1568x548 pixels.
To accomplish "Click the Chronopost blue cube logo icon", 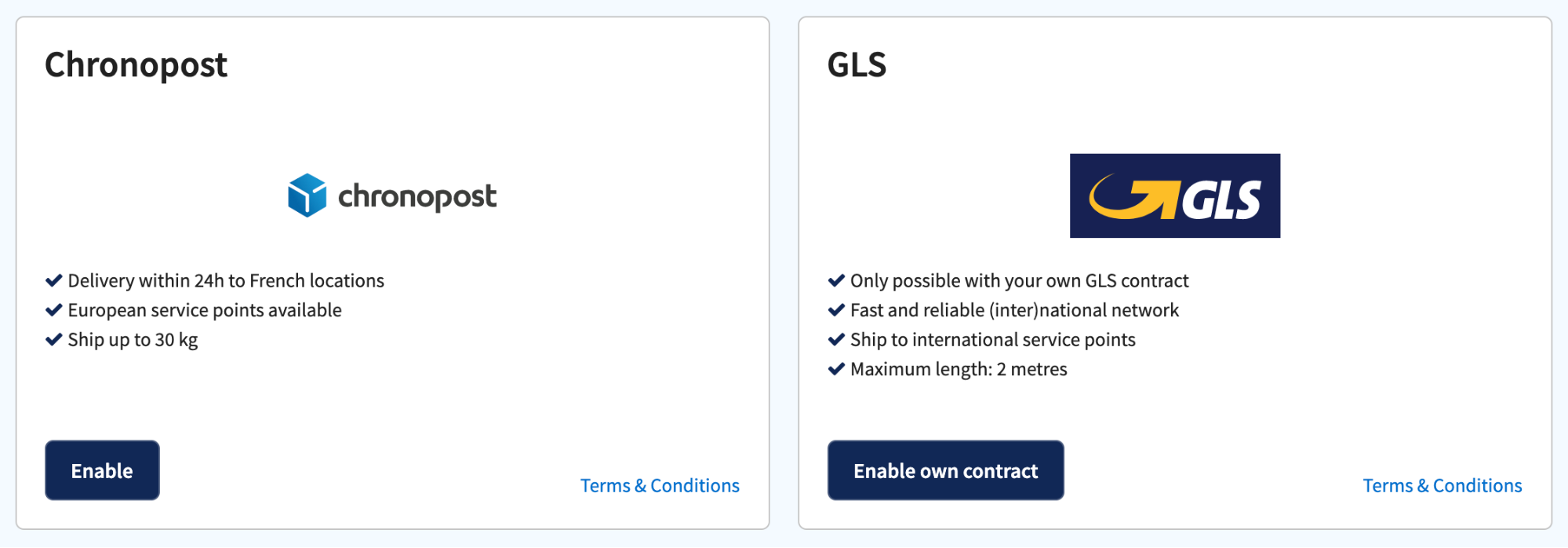I will (x=307, y=195).
